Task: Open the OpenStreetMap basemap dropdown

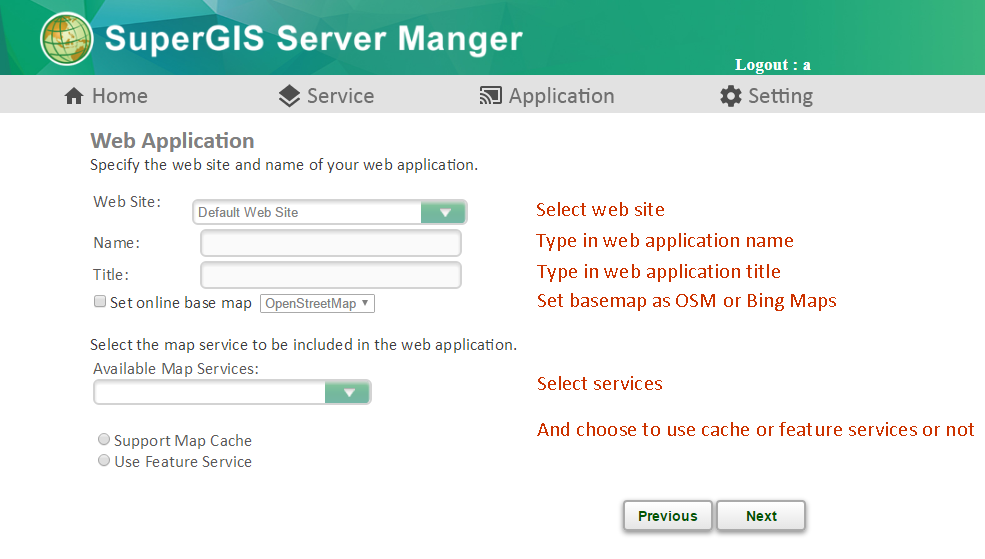Action: [317, 303]
